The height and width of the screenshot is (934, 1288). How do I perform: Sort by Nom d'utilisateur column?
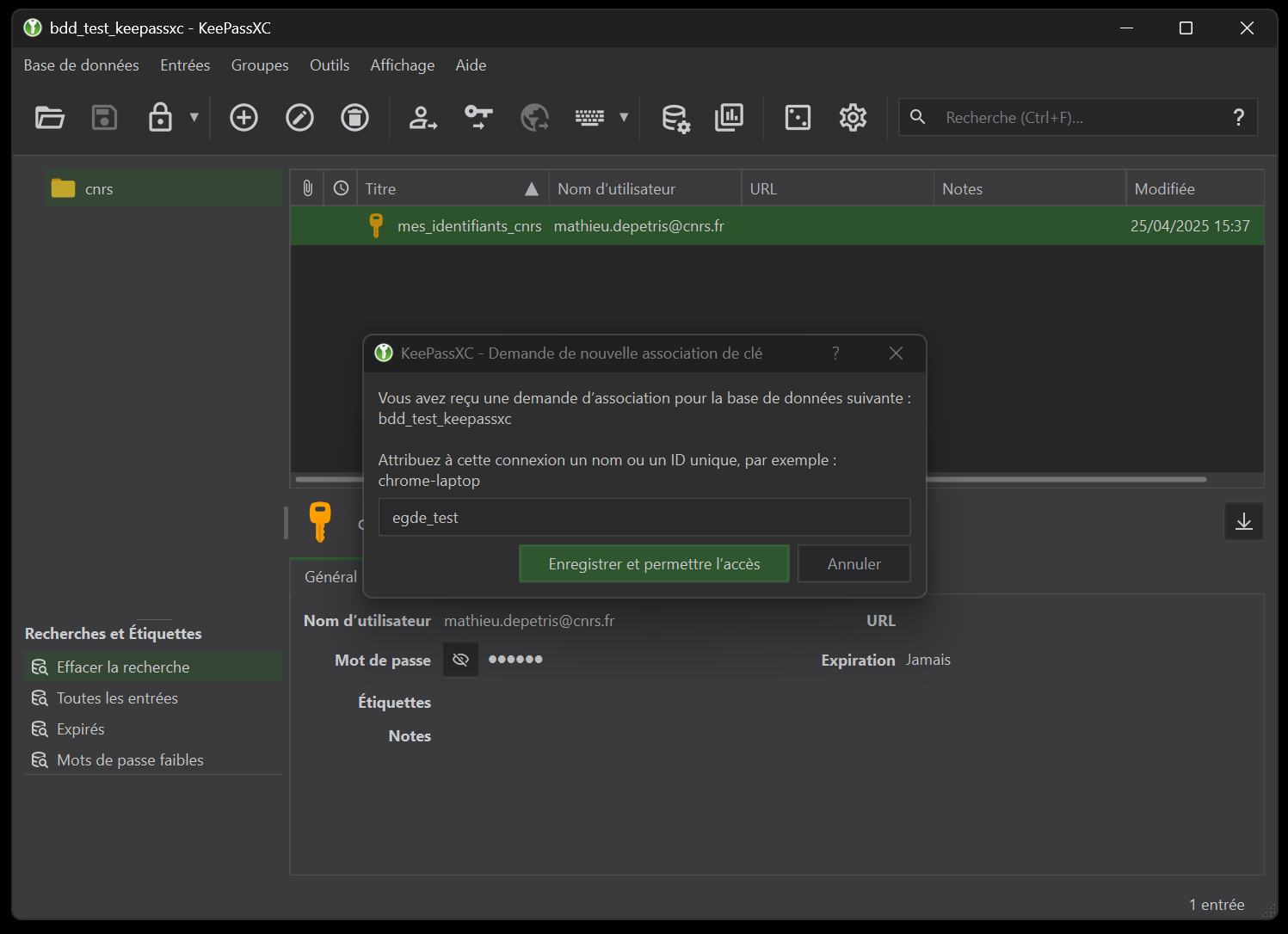click(x=645, y=188)
